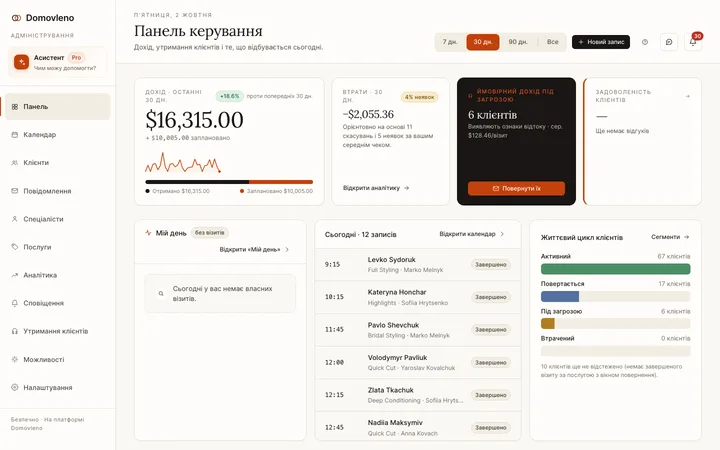This screenshot has width=720, height=450.
Task: Click the 67 клієнтів count
Action: pos(674,256)
